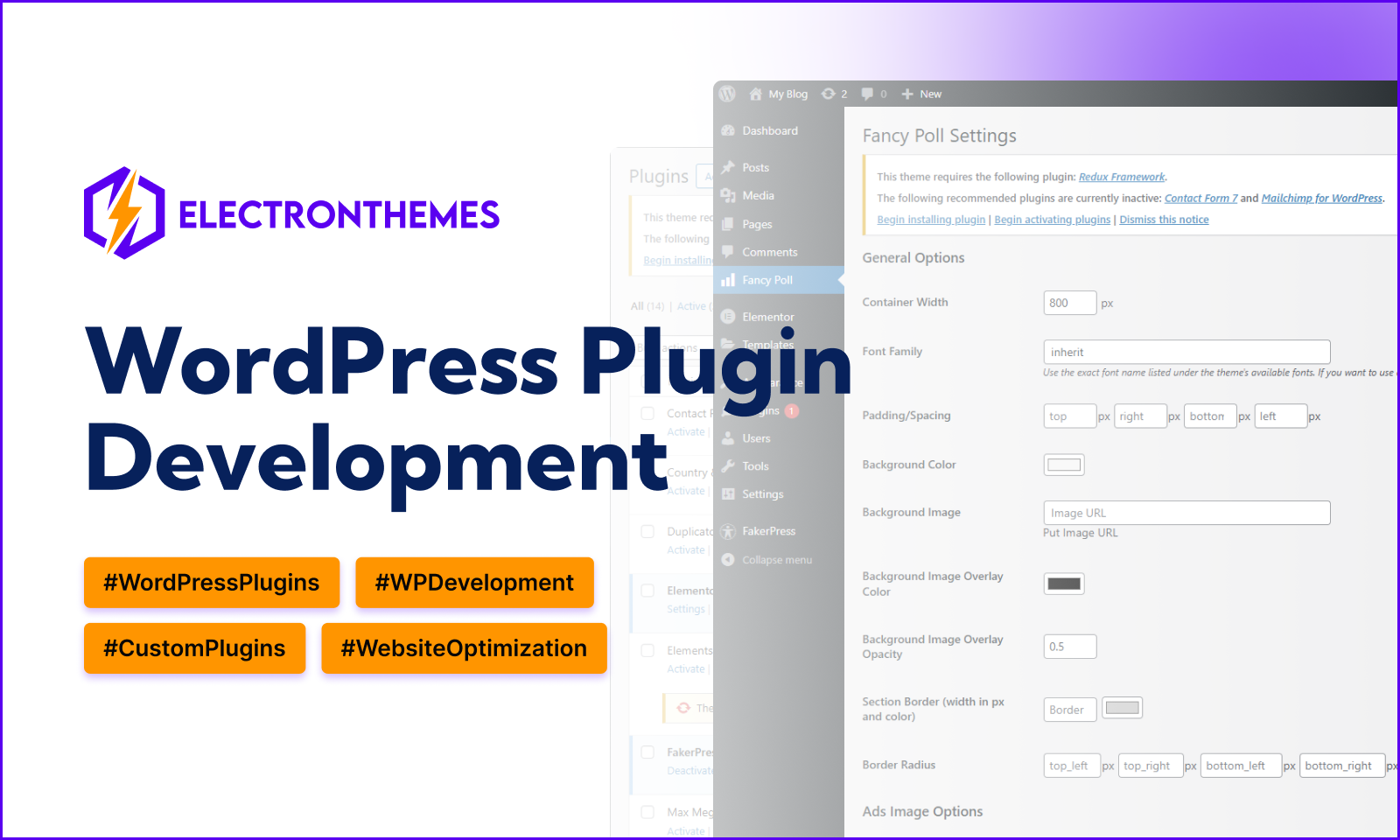The image size is (1400, 840).
Task: Open the updates icon showing 2 updates
Action: pos(829,94)
